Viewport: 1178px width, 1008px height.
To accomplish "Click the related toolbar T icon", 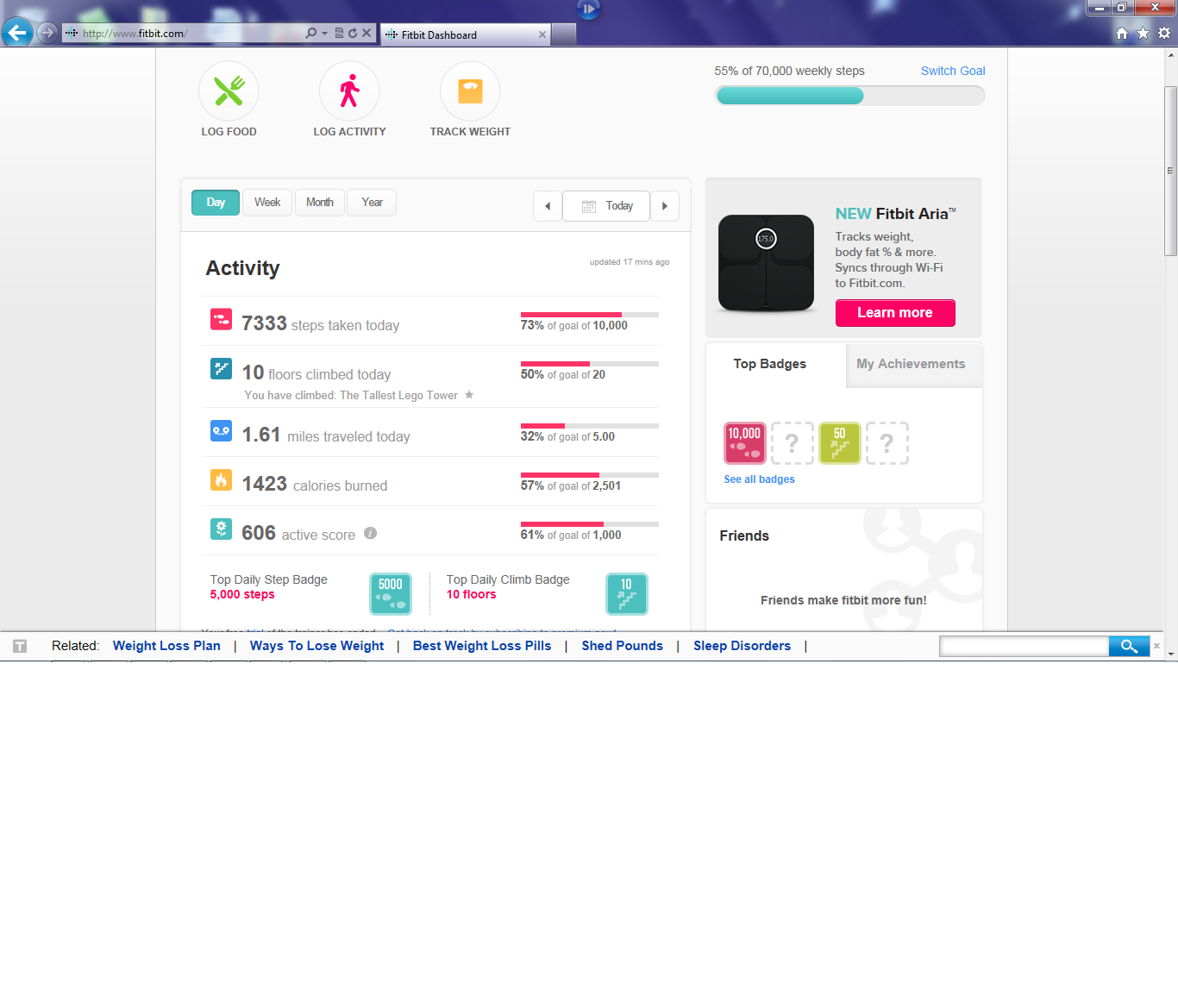I will [x=20, y=646].
